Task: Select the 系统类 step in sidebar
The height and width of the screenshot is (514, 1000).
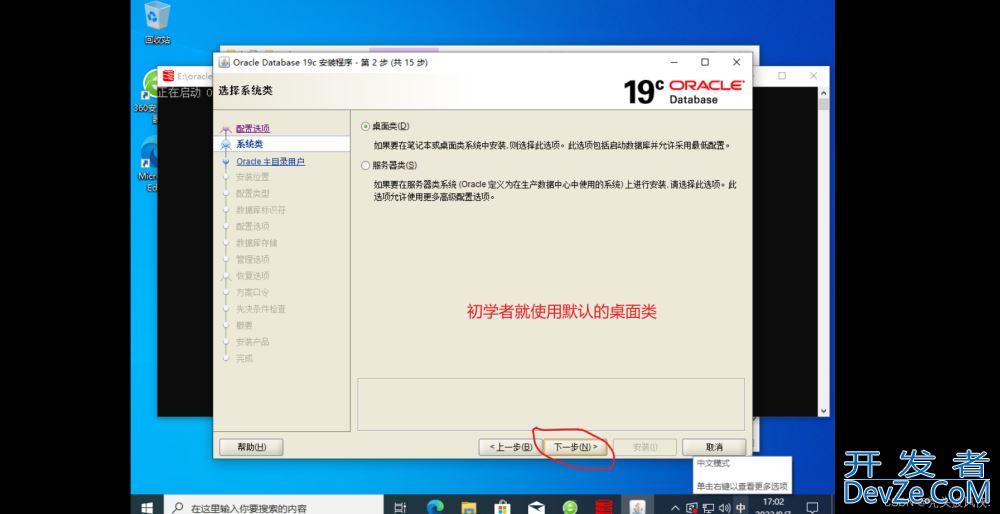Action: coord(249,144)
